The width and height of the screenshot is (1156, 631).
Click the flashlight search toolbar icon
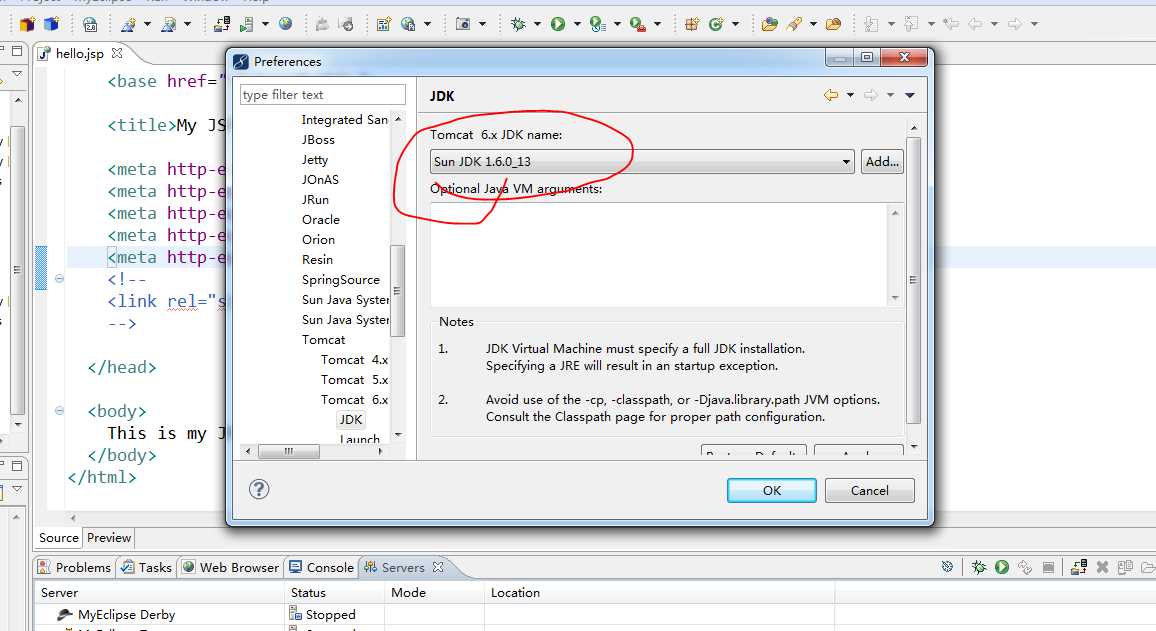[x=794, y=24]
